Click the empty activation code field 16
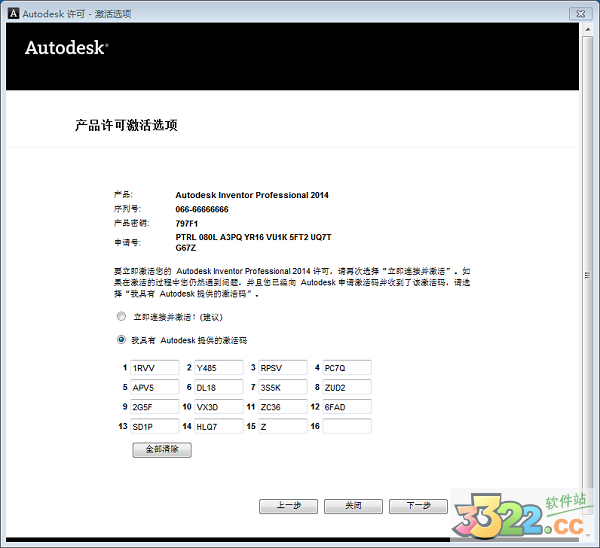Viewport: 600px width, 548px height. pyautogui.click(x=347, y=426)
